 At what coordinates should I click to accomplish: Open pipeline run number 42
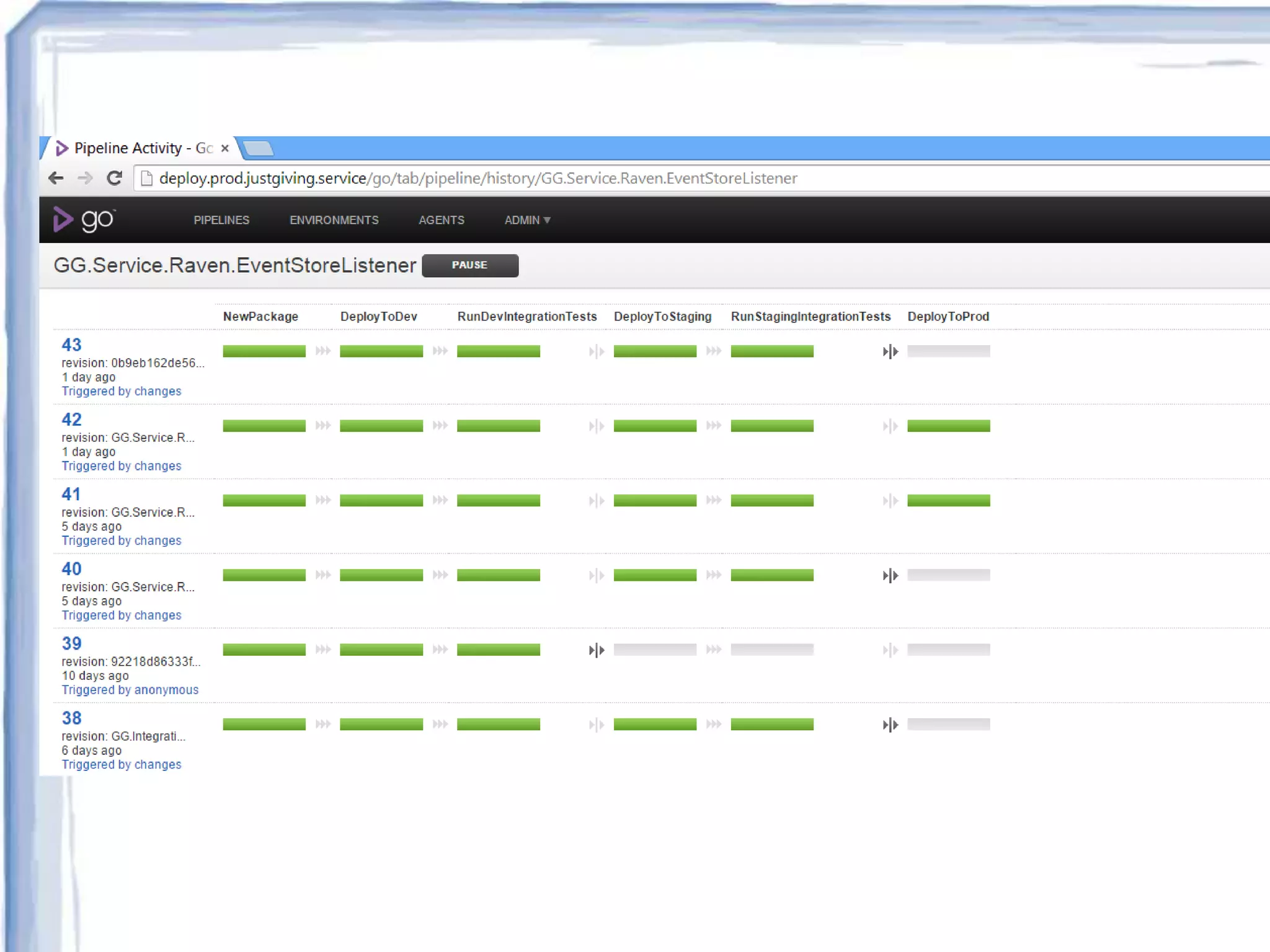(71, 420)
